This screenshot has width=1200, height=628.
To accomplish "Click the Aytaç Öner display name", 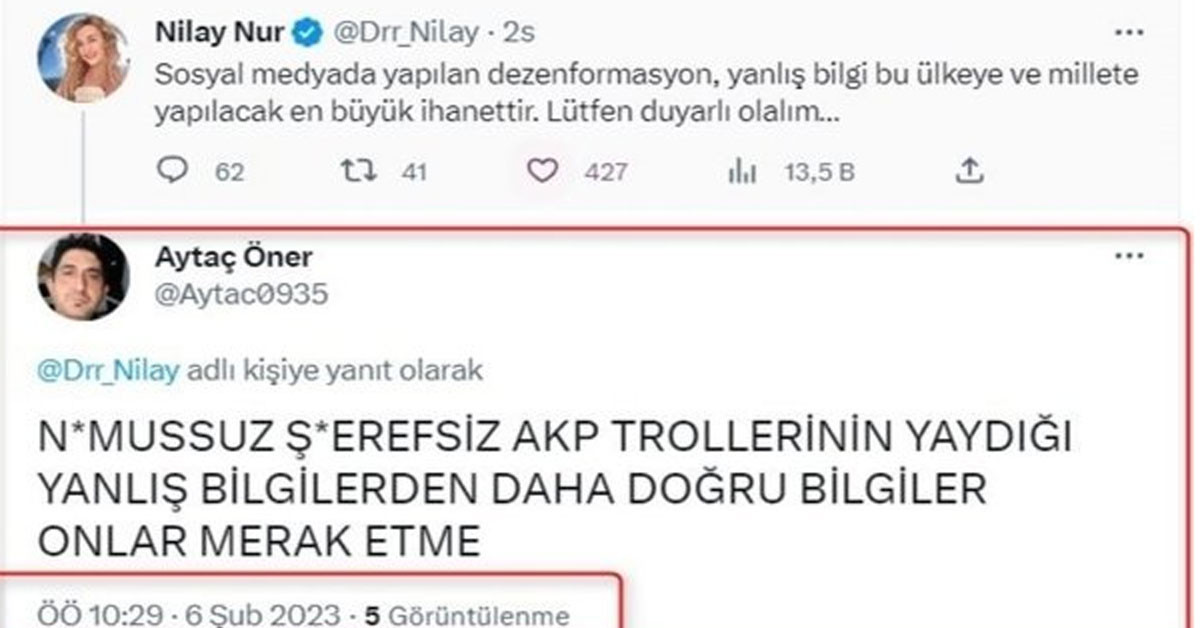I will click(x=234, y=258).
